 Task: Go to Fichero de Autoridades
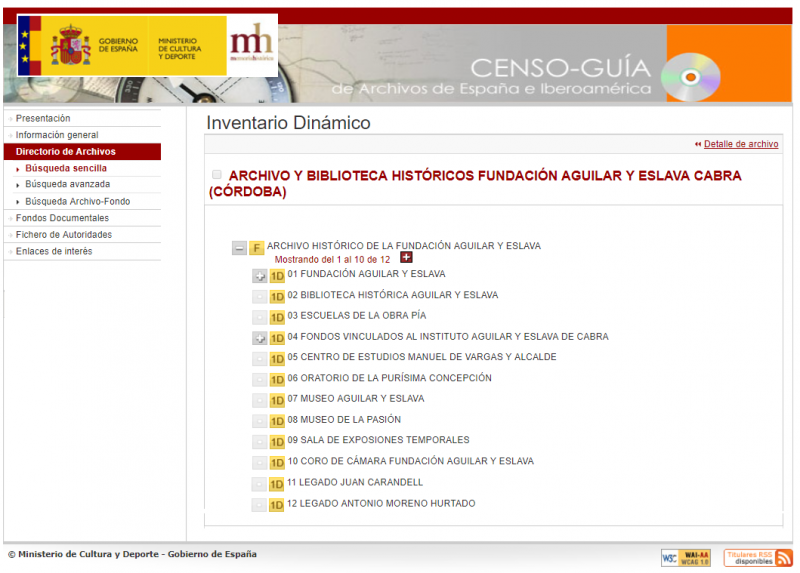[x=63, y=235]
